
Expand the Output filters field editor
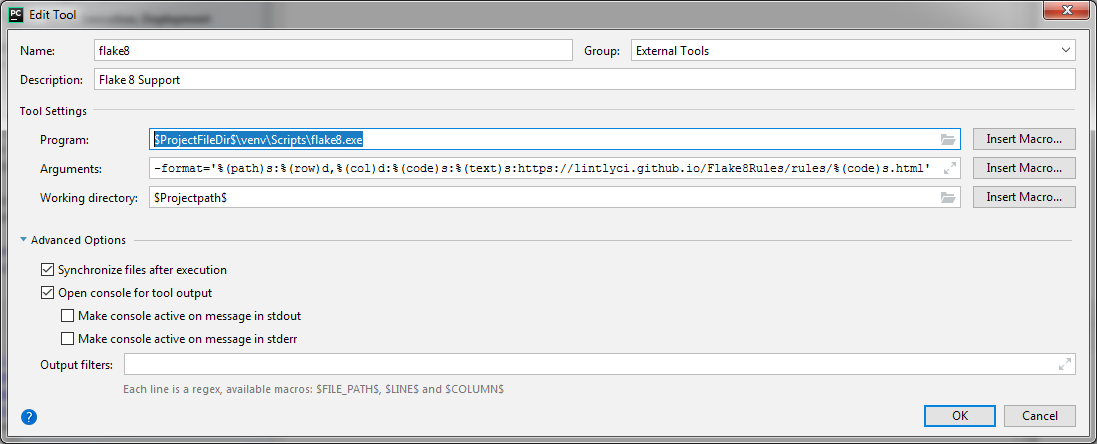(x=1064, y=365)
